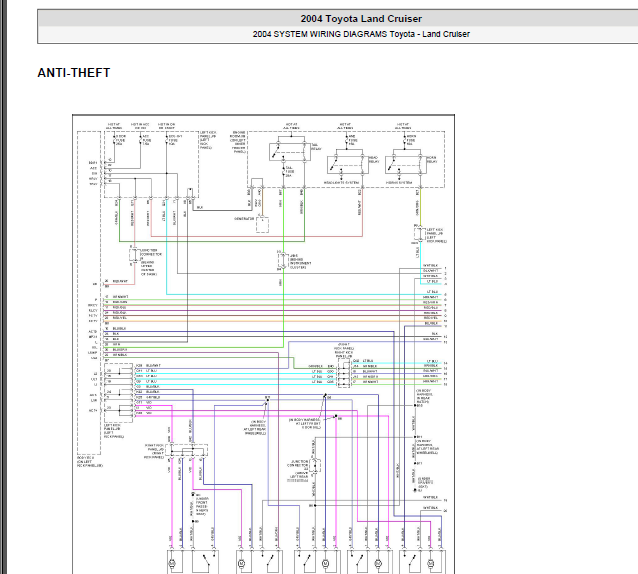Click the HORN RELAY label in the diagram
Viewport: 638px width, 574px height.
coord(431,159)
